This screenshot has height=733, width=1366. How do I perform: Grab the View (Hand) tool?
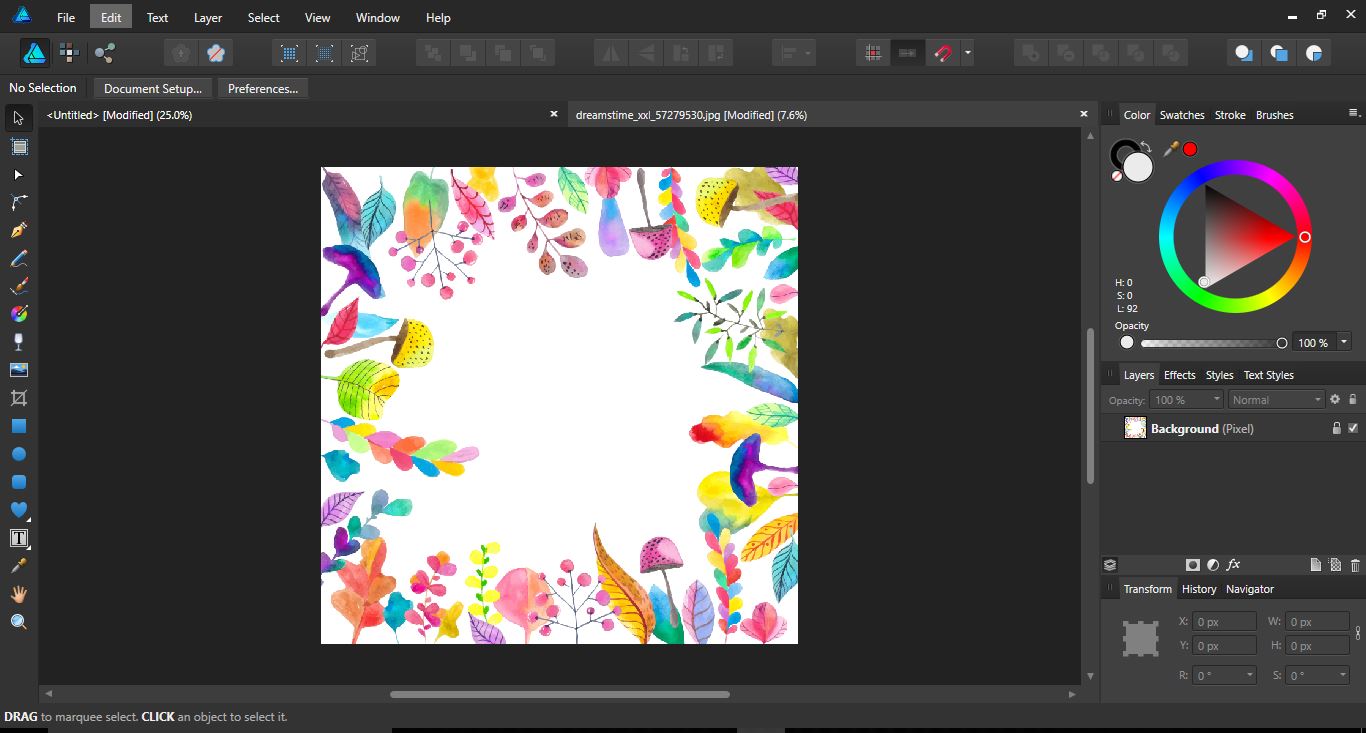18,593
